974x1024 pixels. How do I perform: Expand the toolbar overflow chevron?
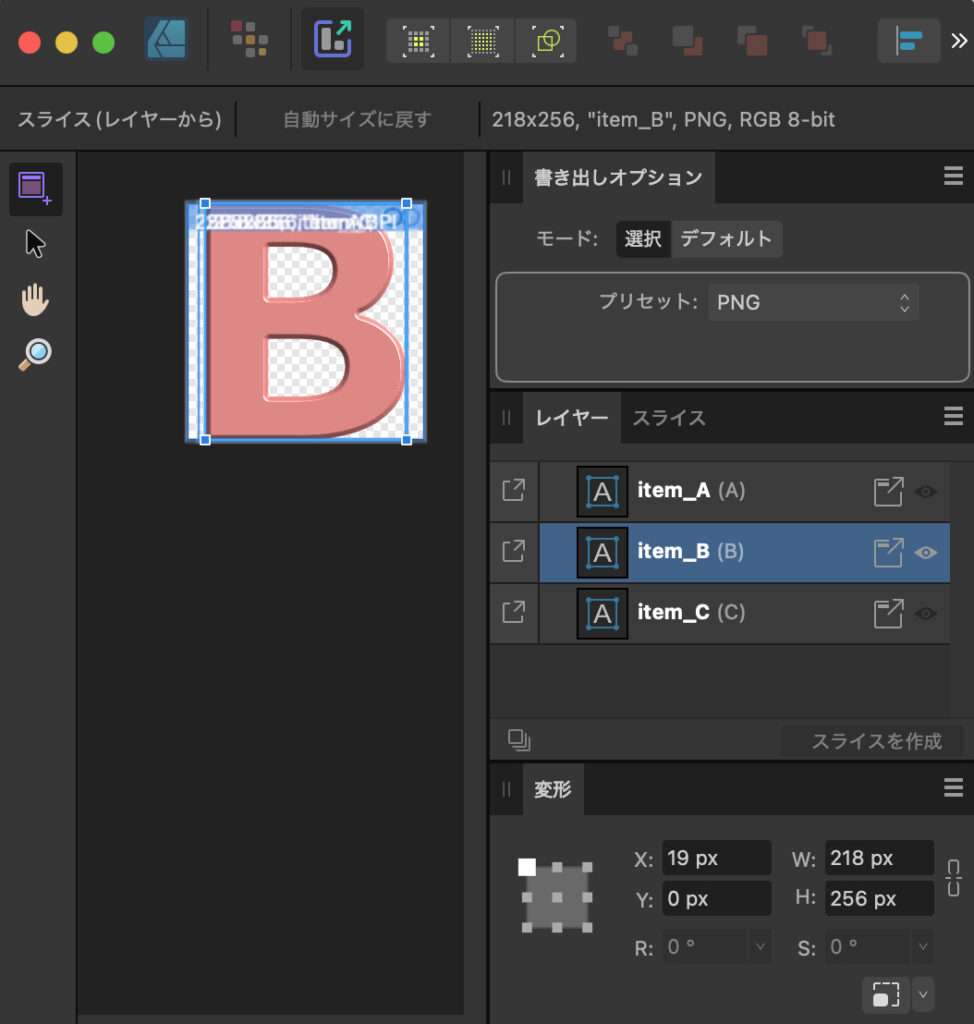(958, 41)
